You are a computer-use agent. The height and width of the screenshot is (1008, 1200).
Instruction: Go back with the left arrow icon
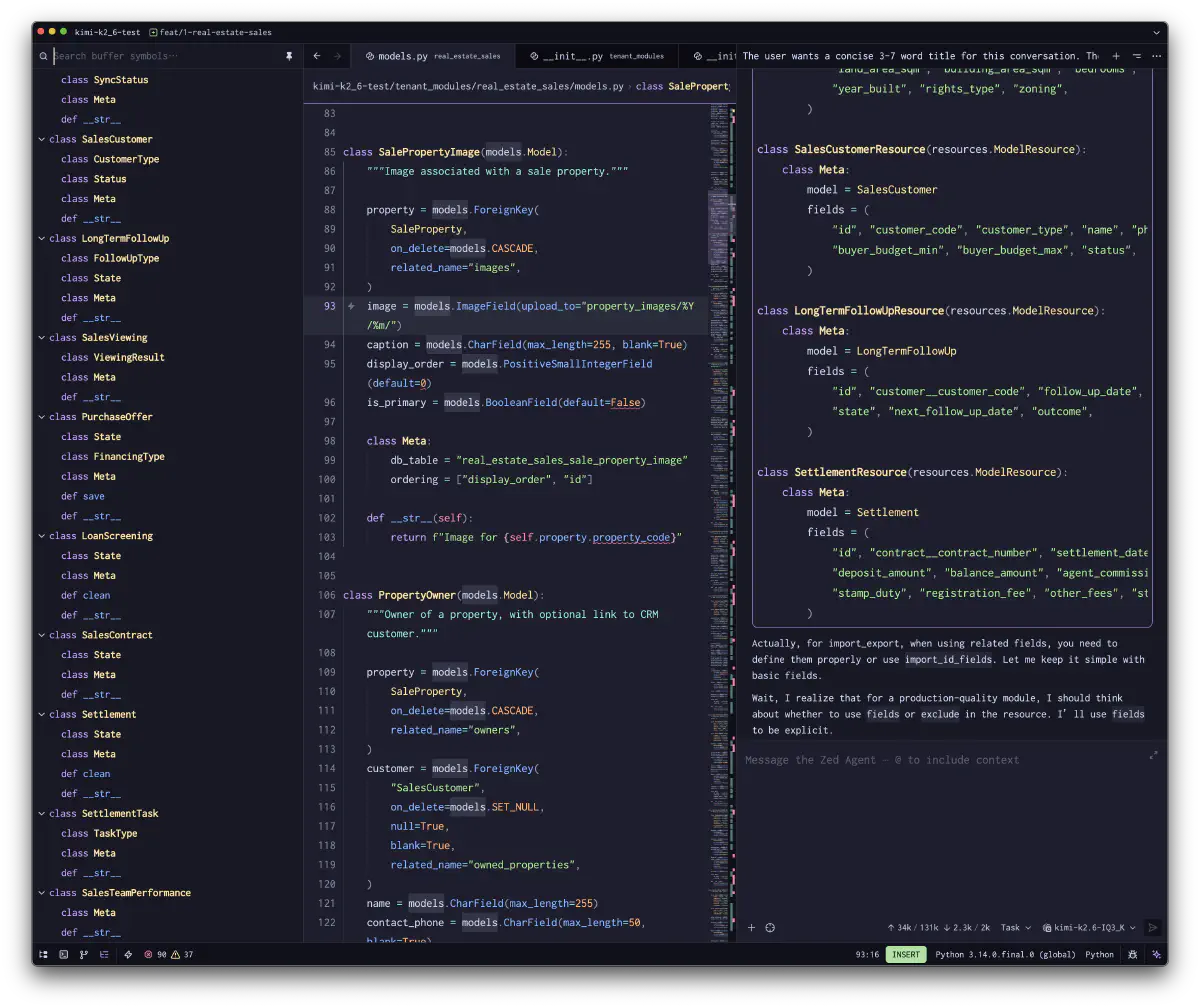(317, 56)
